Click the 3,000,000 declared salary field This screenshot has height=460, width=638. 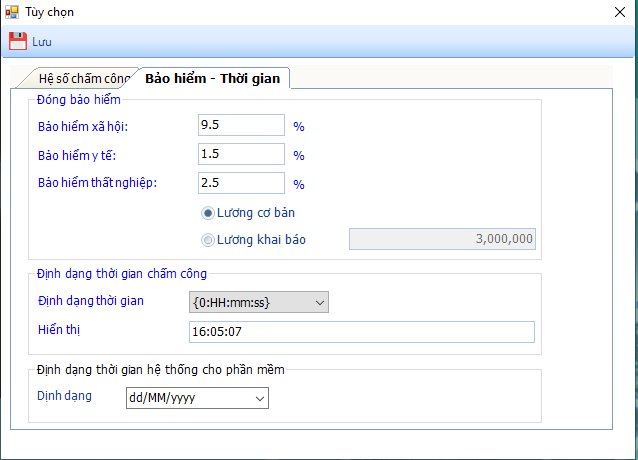click(442, 239)
